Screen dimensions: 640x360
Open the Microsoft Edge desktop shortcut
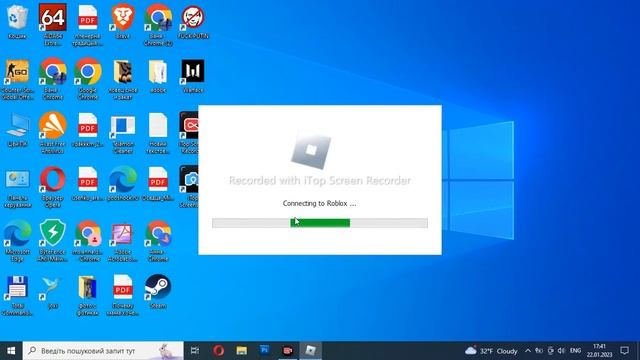coord(17,241)
